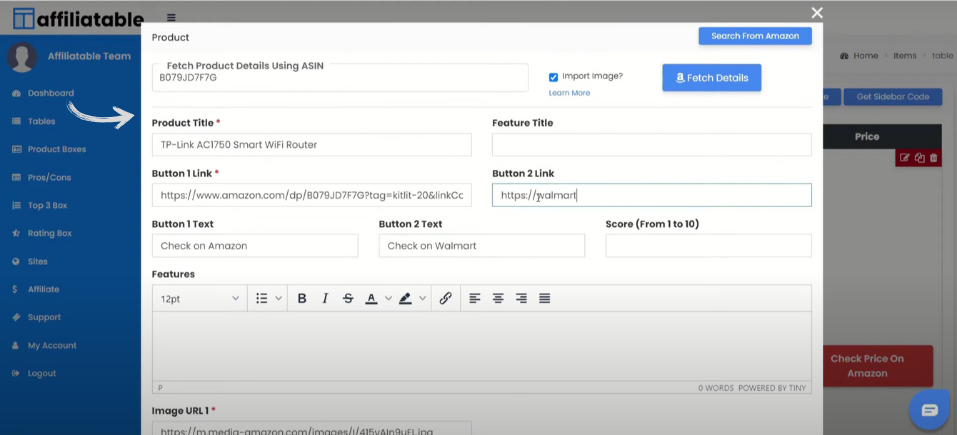The height and width of the screenshot is (435, 957).
Task: Click the Get Sidebar Code button
Action: 893,96
